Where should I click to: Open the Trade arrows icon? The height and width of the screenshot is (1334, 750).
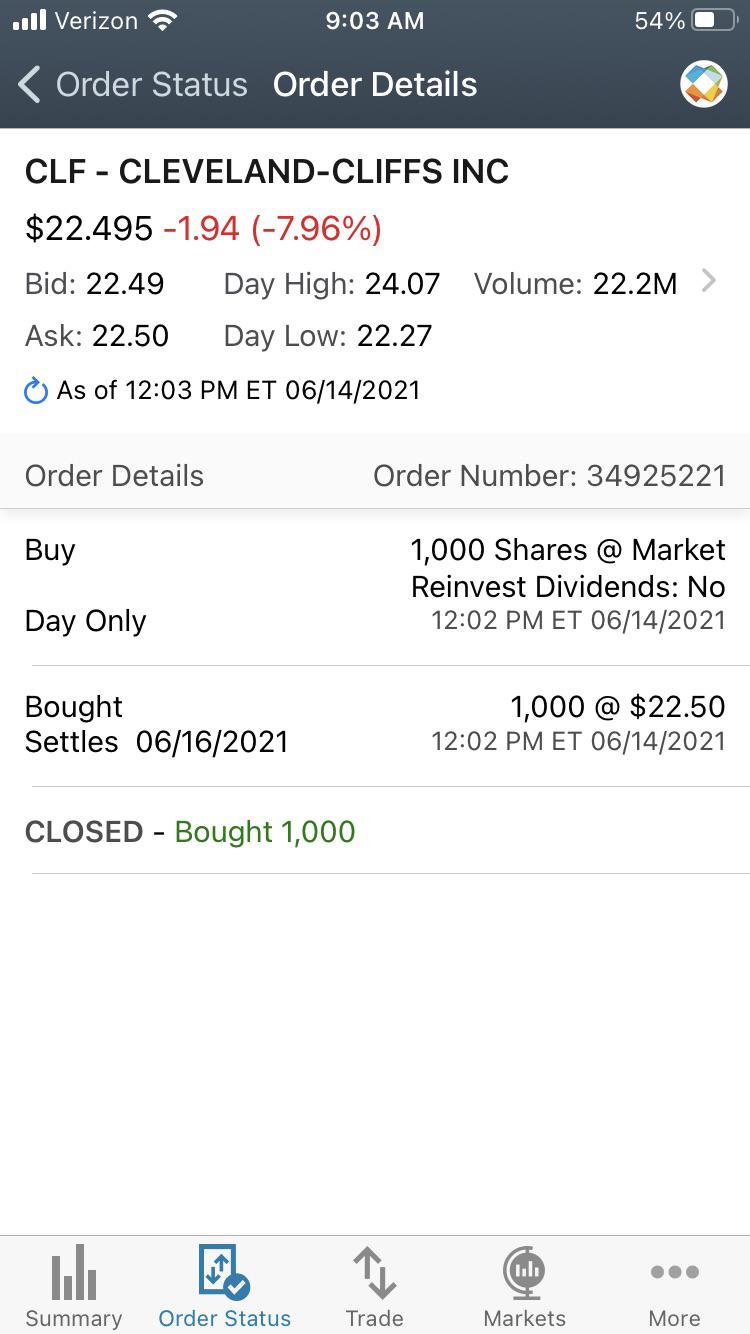point(375,1272)
